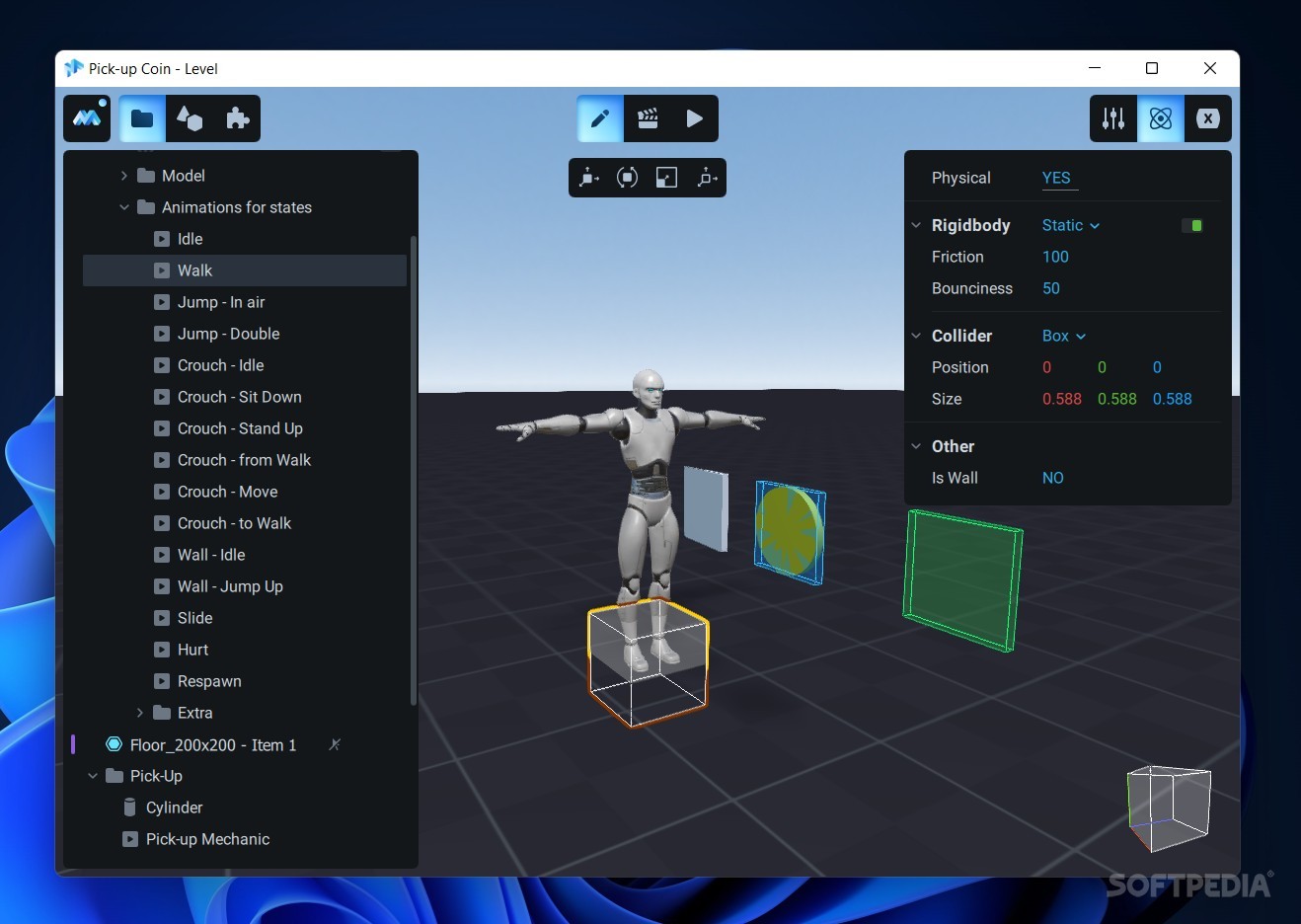Toggle the Rigidbody enable switch
The width and height of the screenshot is (1301, 924).
pos(1192,225)
